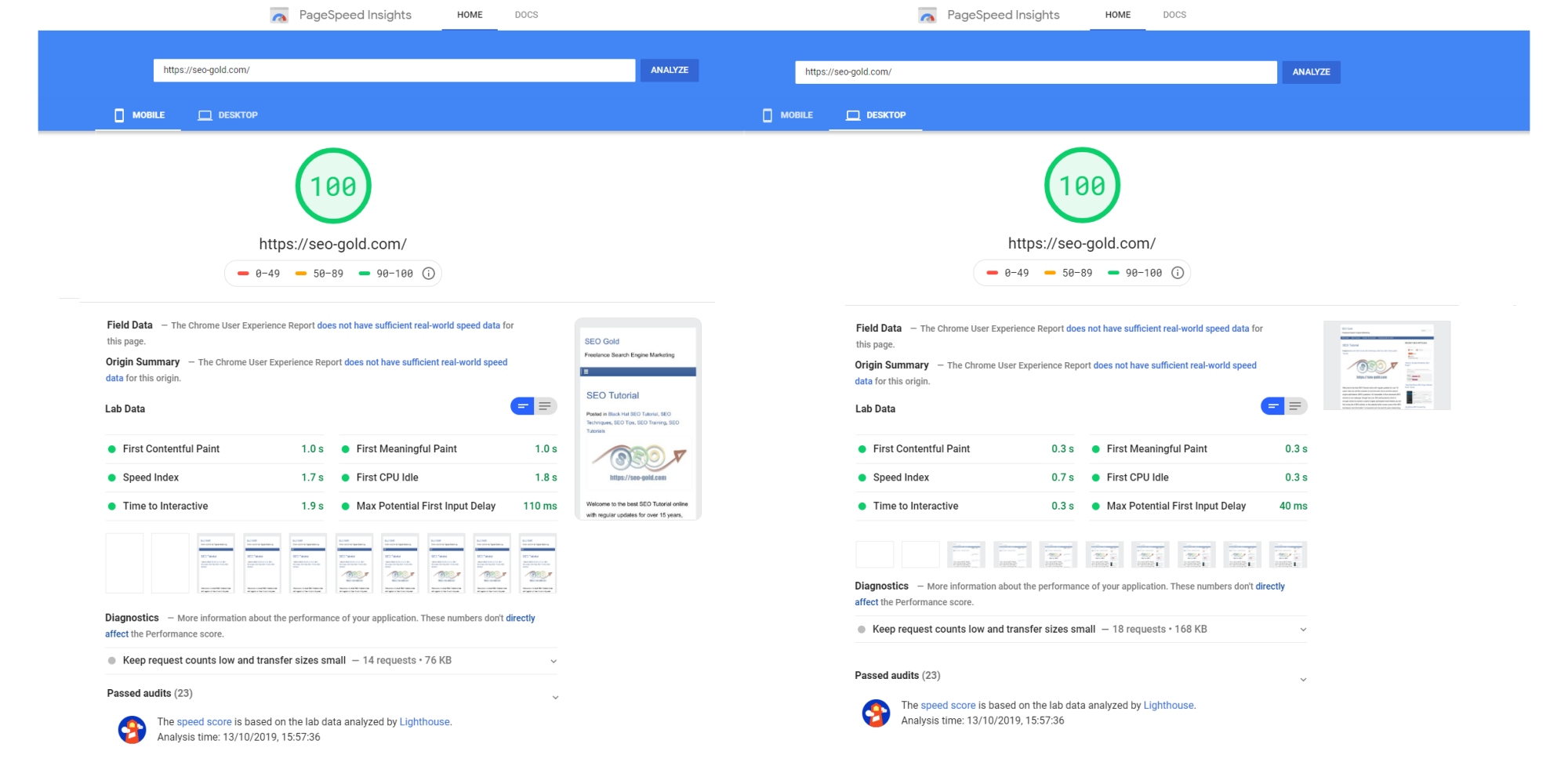1568x784 pixels.
Task: Click mobile Time to Interactive row label
Action: [165, 506]
